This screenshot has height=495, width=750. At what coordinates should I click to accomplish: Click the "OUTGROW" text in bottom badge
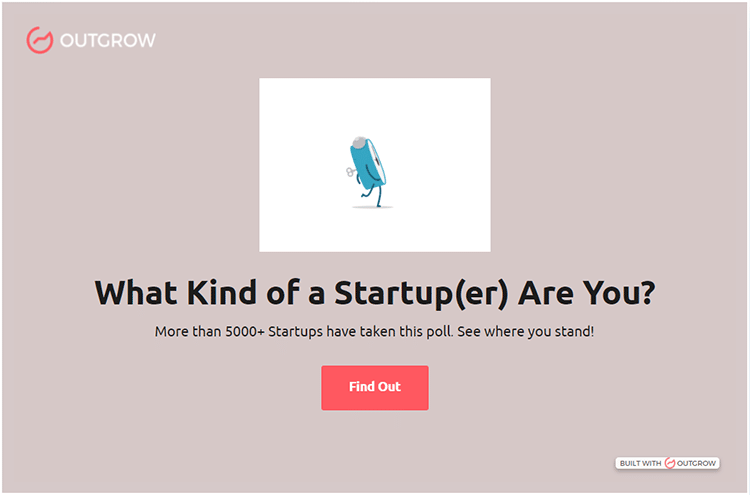[697, 463]
